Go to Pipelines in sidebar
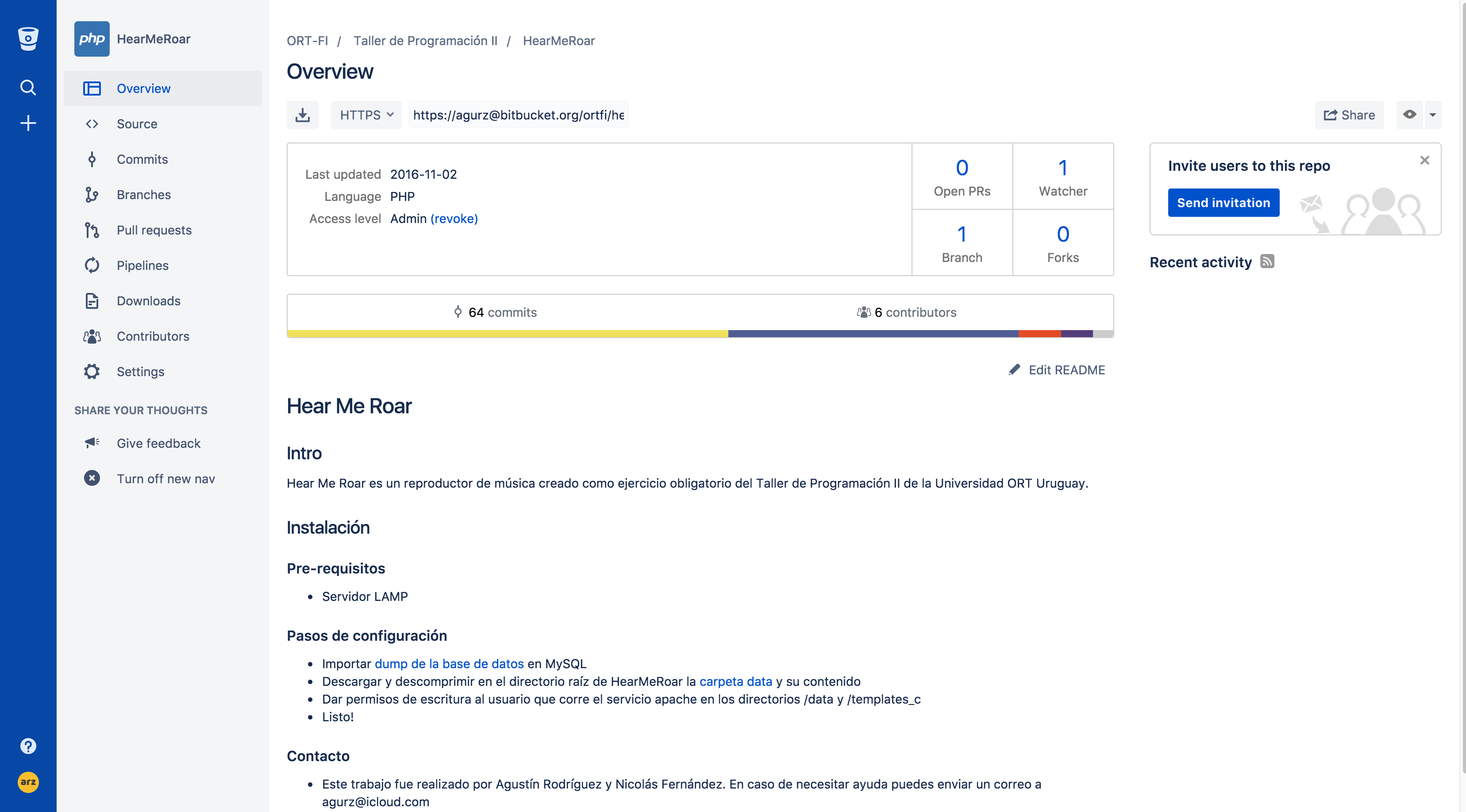This screenshot has width=1466, height=812. [142, 266]
